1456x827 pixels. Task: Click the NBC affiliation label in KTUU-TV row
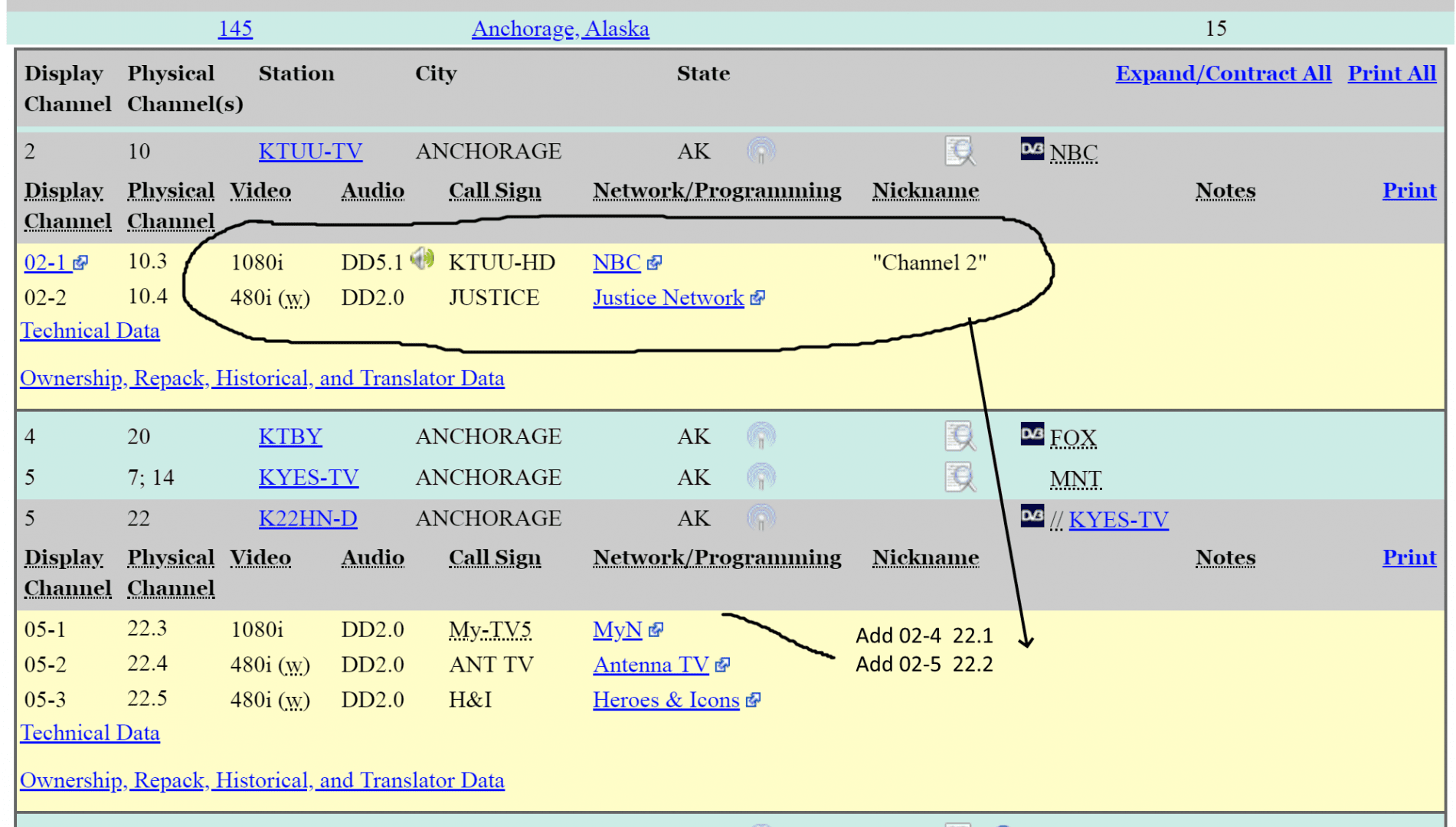point(1073,152)
